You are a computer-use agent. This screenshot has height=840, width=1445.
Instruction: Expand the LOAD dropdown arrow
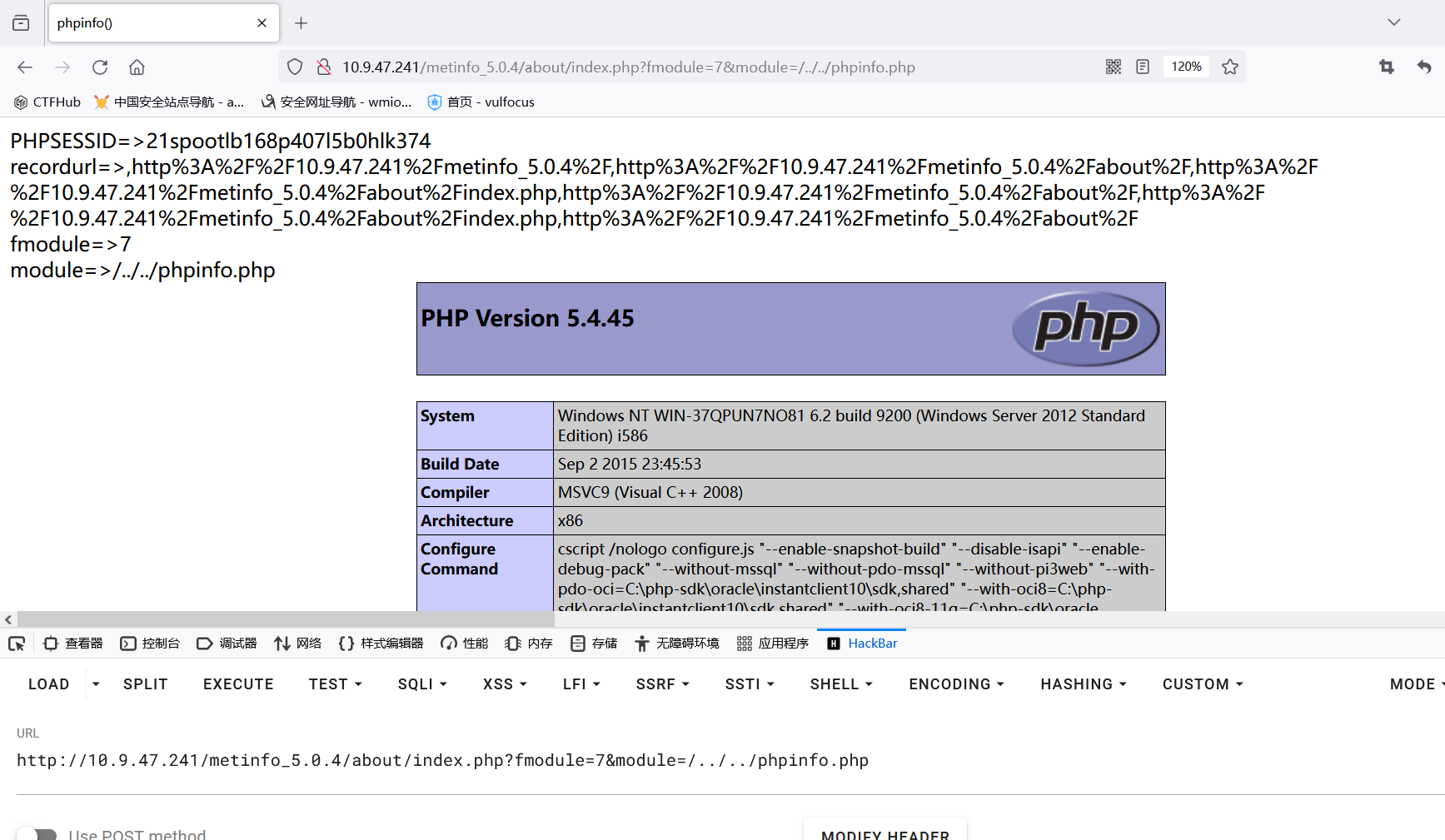(x=96, y=684)
